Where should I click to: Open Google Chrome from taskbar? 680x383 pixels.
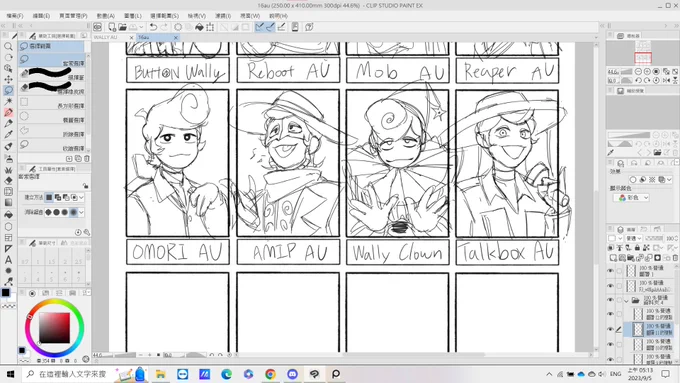[270, 374]
